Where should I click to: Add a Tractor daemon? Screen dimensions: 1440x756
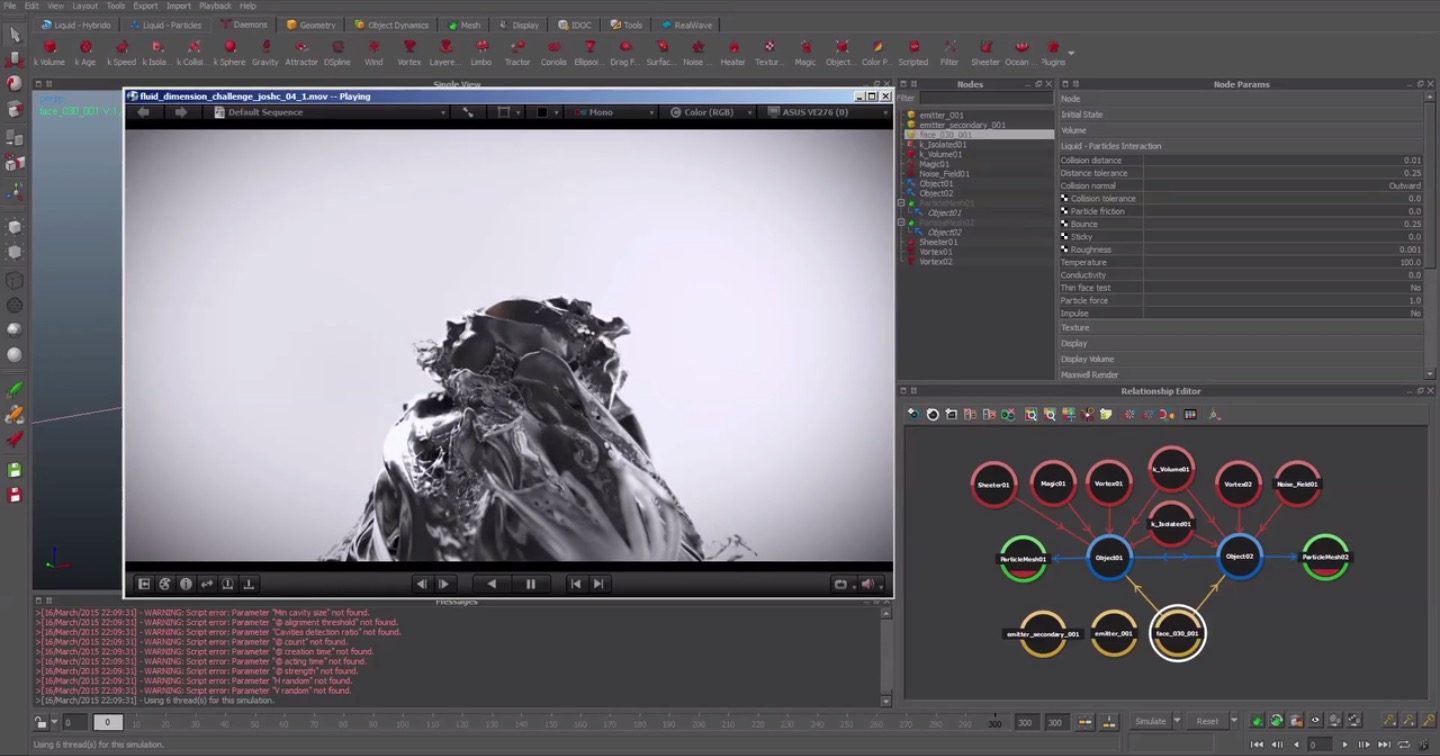coord(517,53)
